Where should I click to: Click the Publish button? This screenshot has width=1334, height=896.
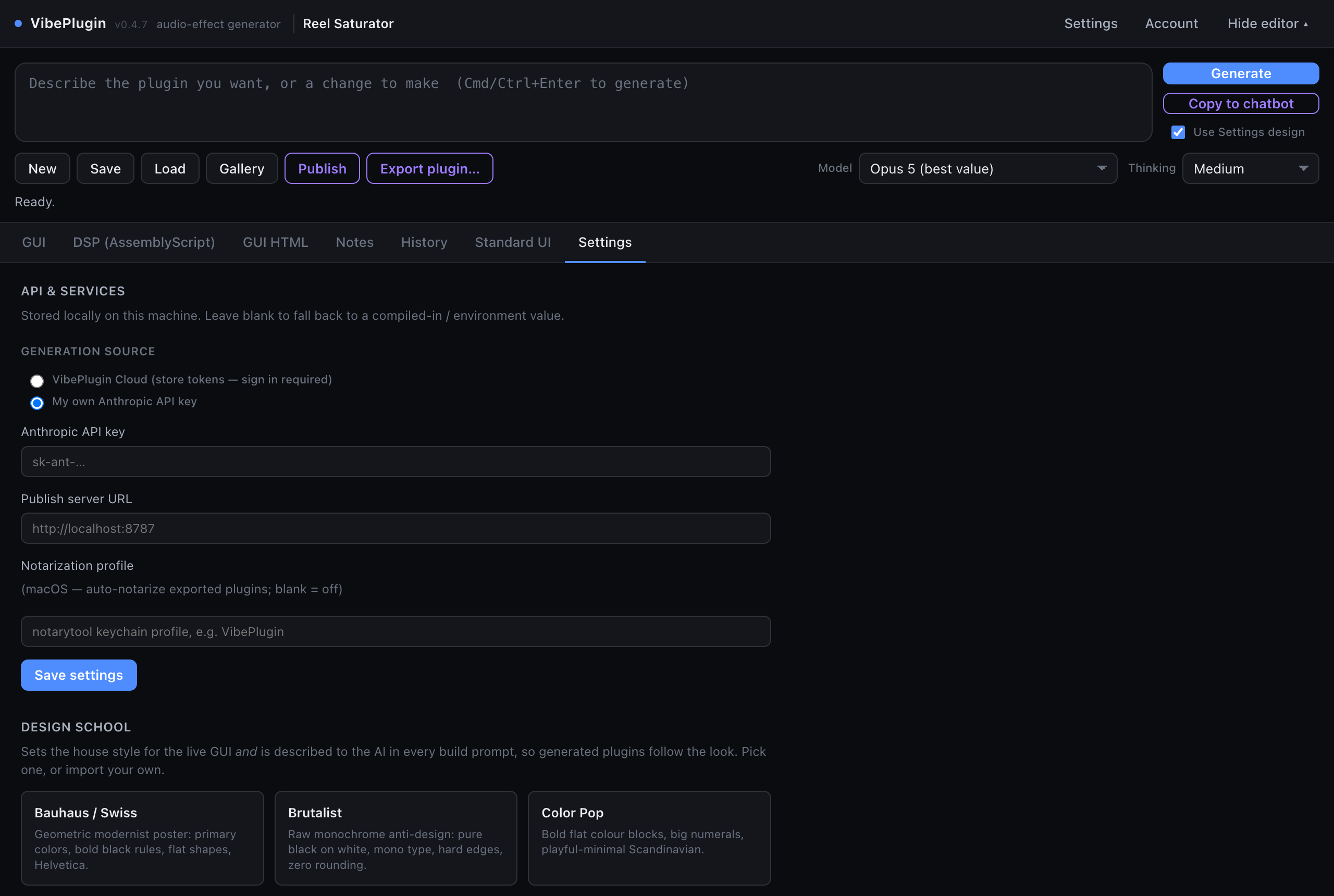[323, 169]
